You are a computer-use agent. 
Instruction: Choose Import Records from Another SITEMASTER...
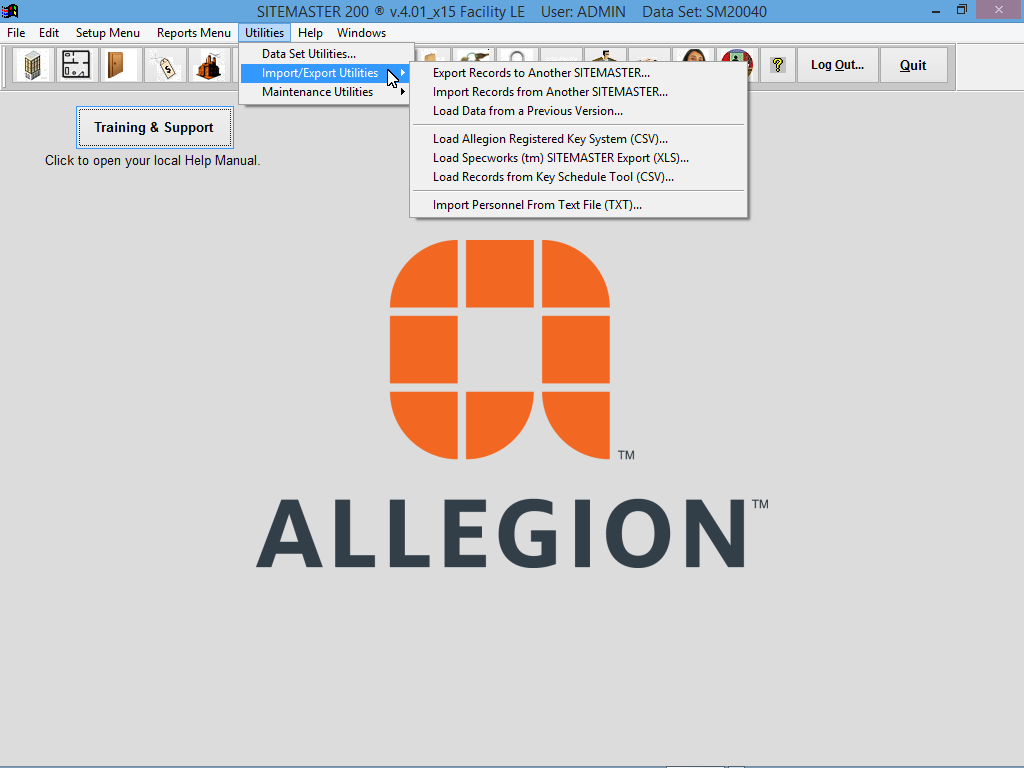579,91
